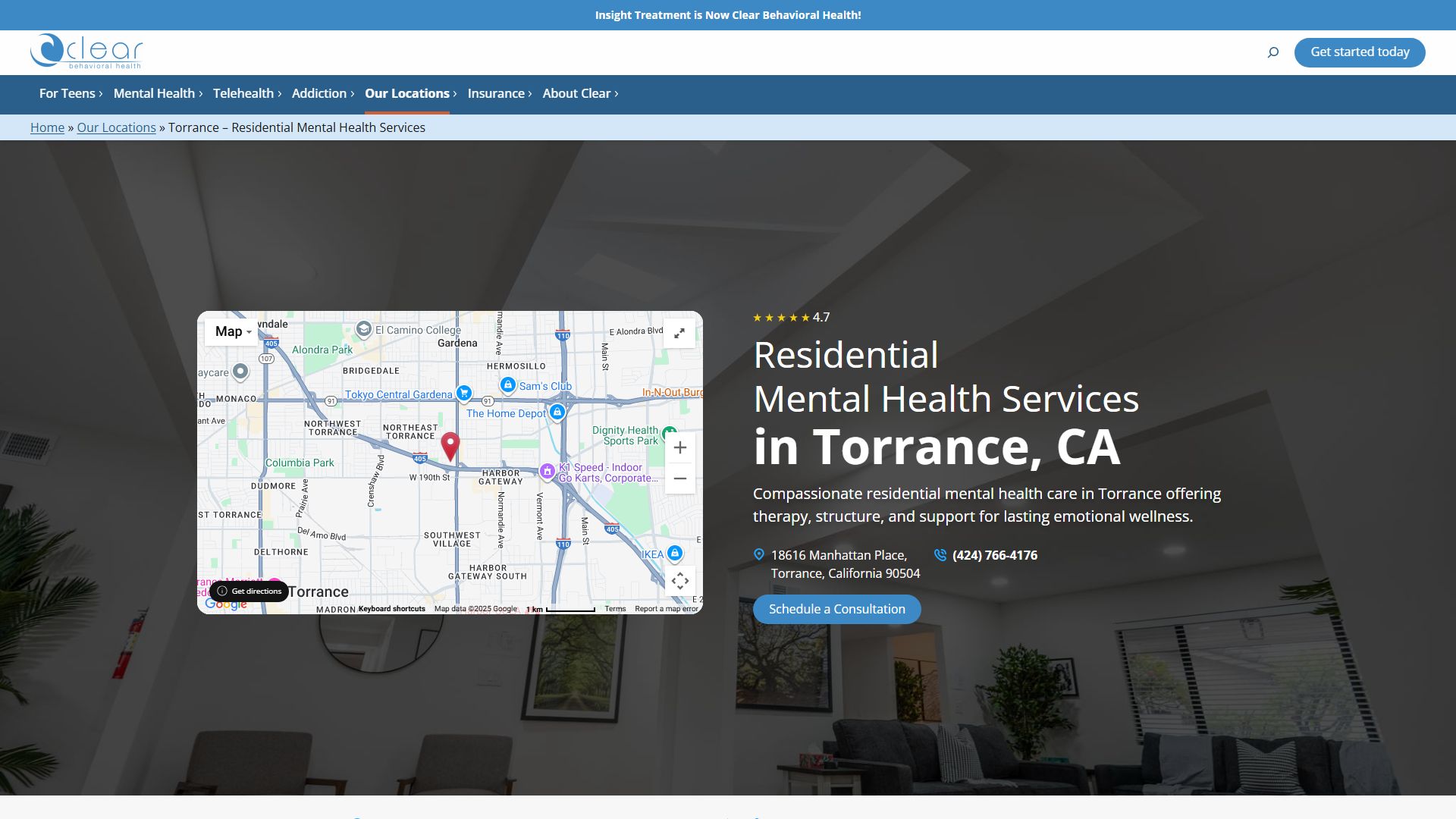
Task: Click the map scale bar 1 km
Action: [561, 609]
